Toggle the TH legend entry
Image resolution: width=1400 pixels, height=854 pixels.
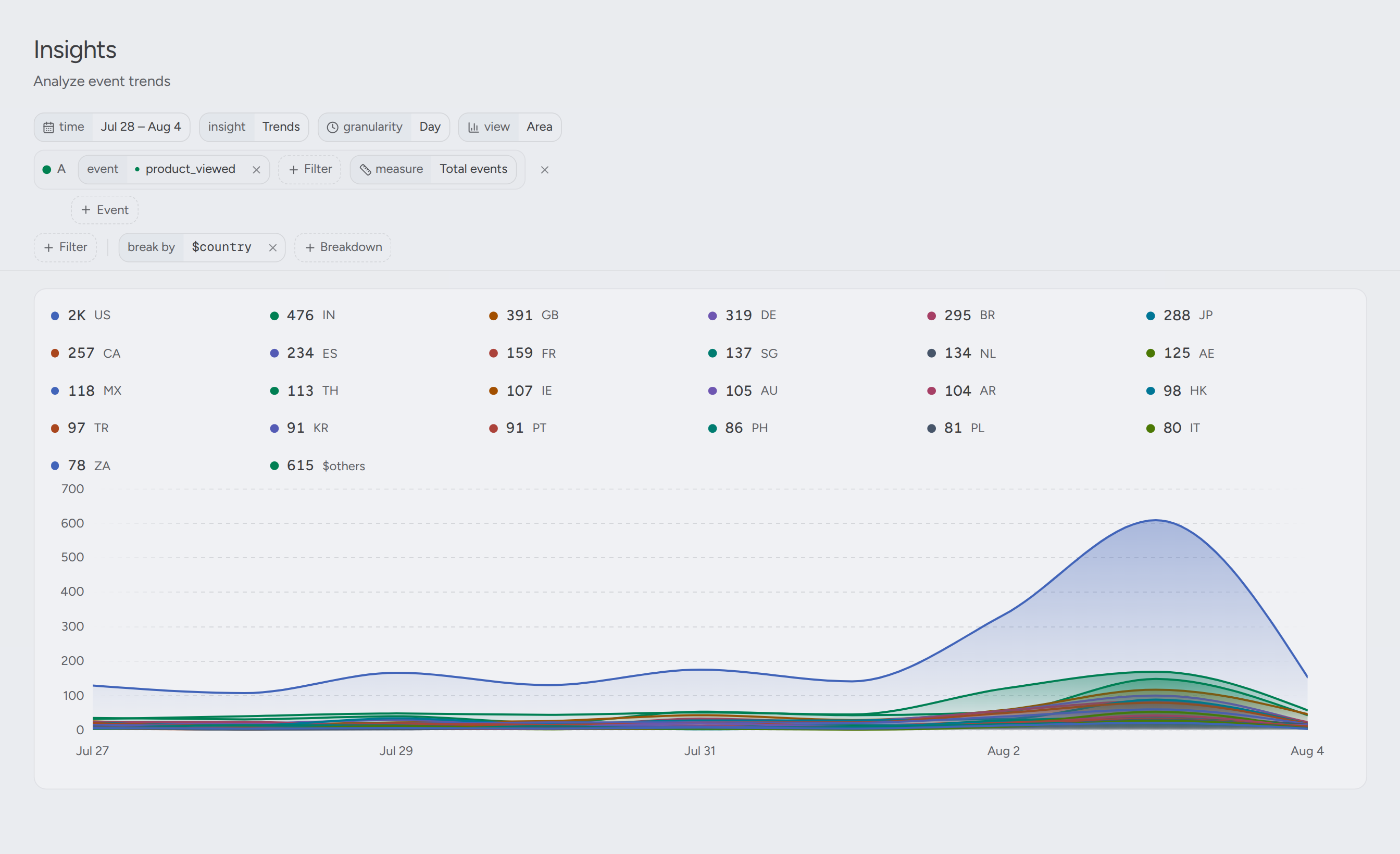305,391
